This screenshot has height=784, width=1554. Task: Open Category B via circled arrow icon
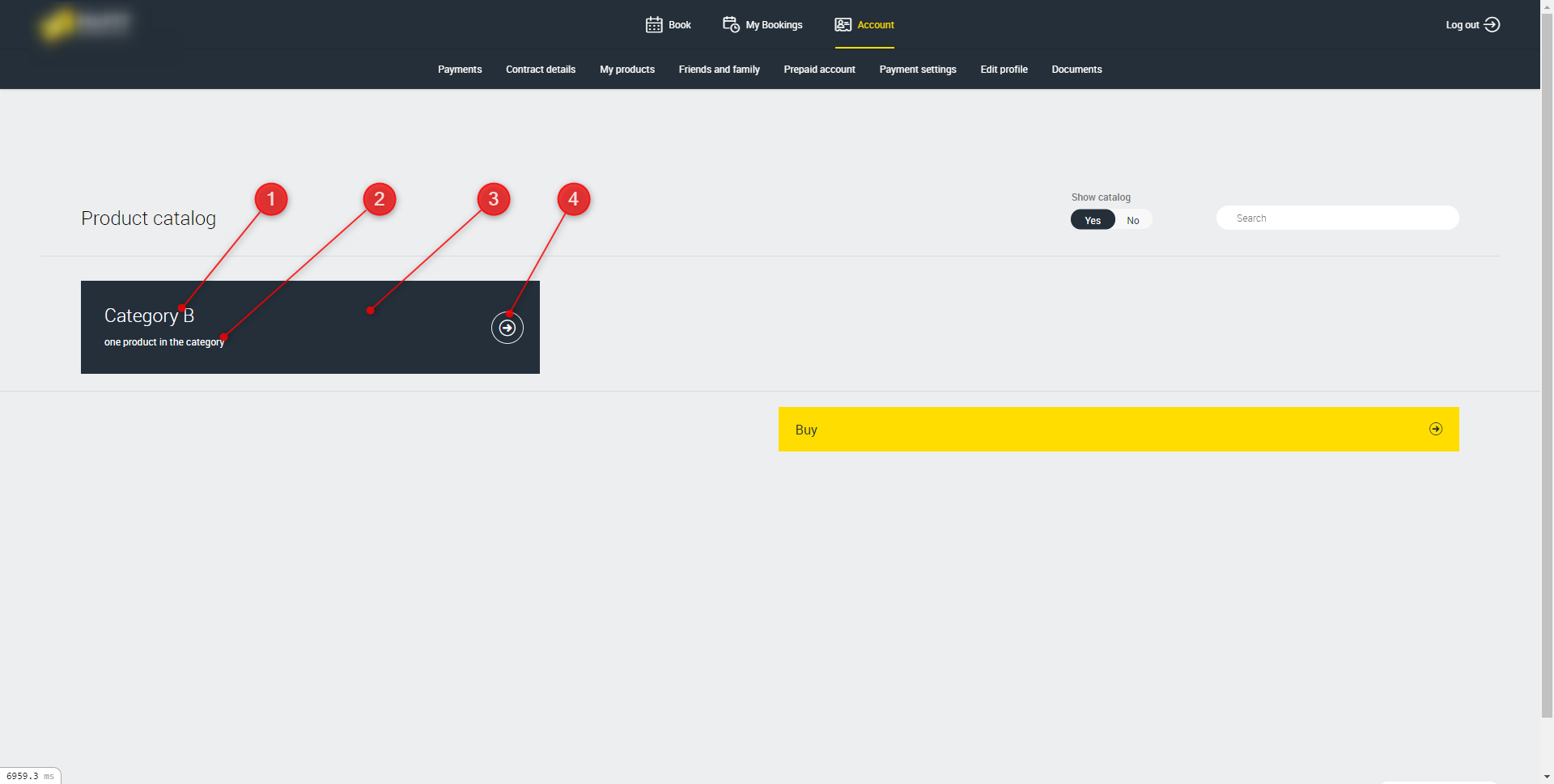507,328
